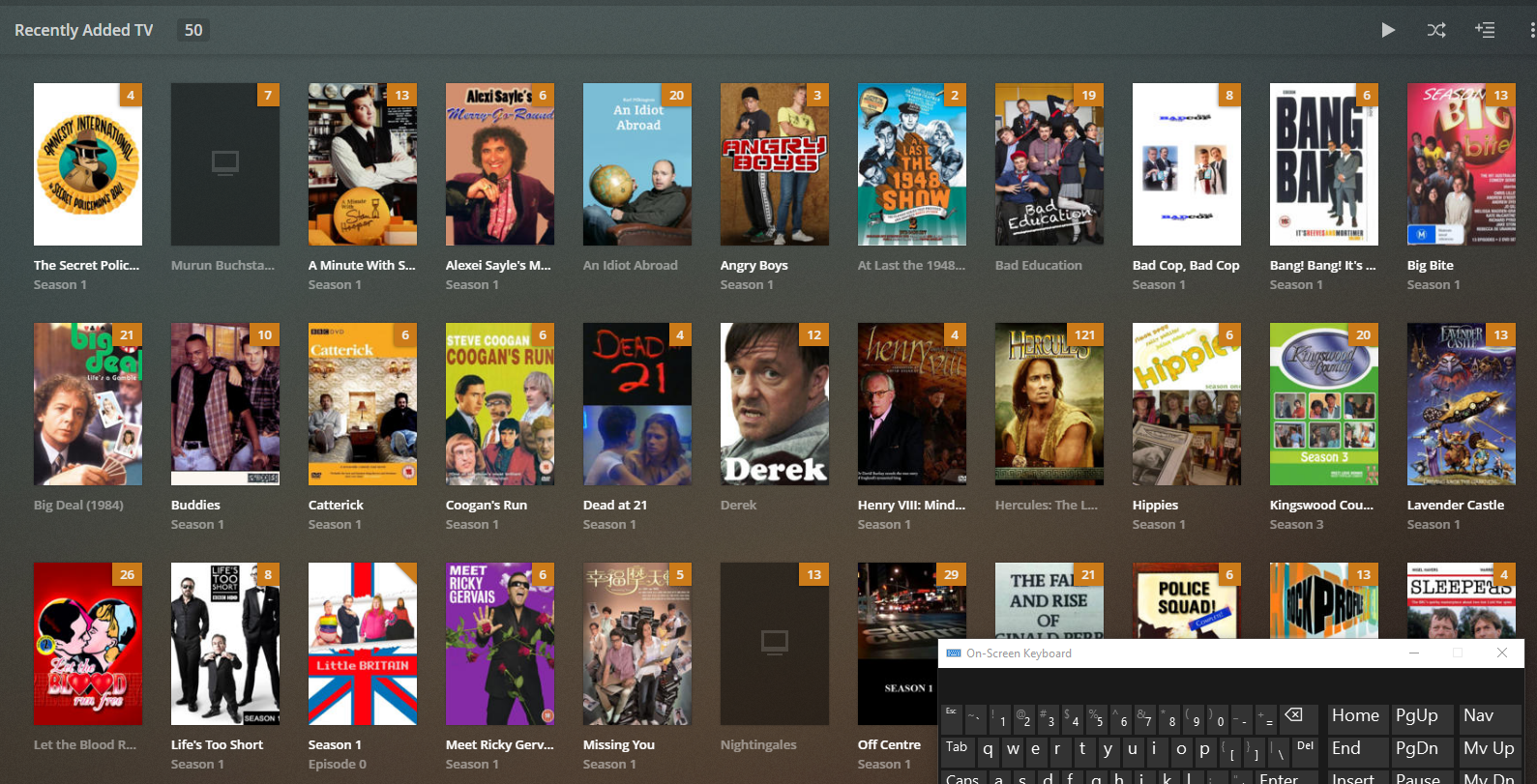Open Bad Cop, Bad Cop poster
This screenshot has width=1537, height=784.
point(1187,164)
